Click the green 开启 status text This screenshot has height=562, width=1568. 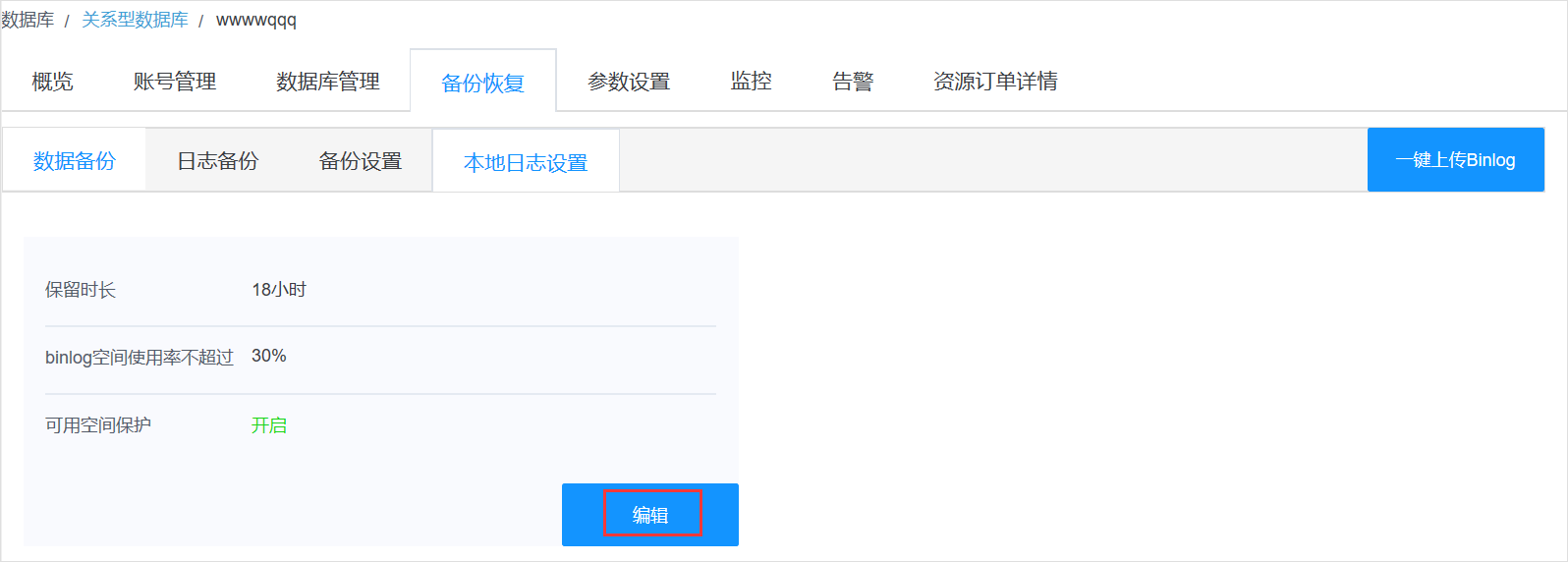[x=269, y=425]
